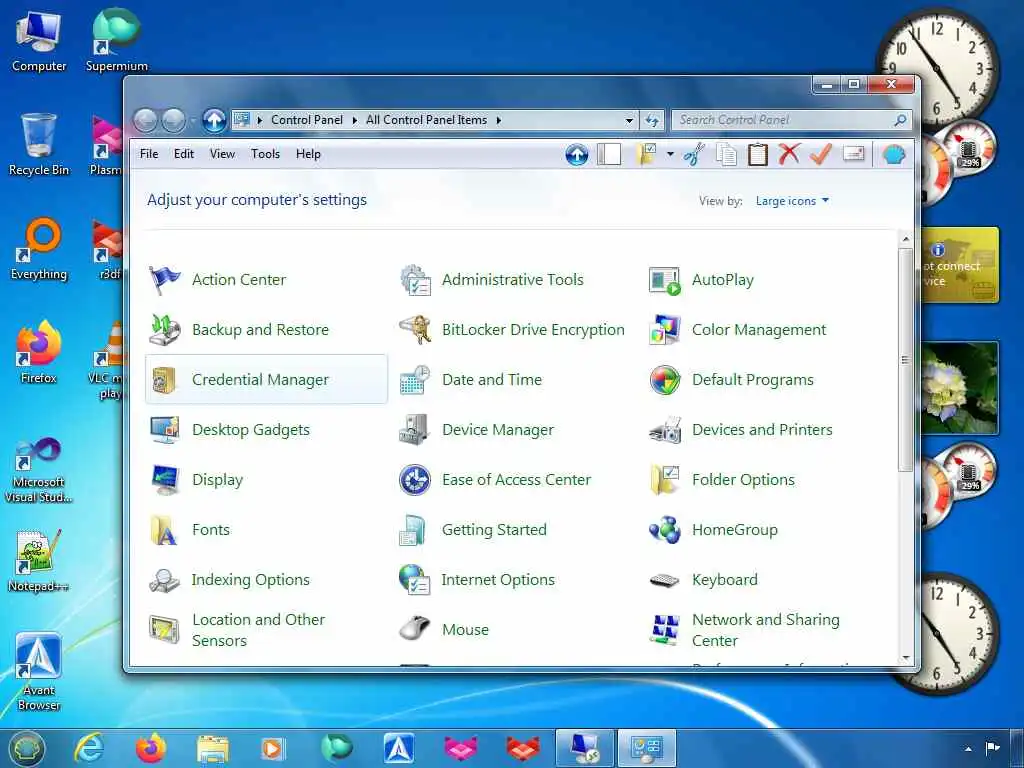The height and width of the screenshot is (768, 1024).
Task: Expand the breadcrumb arrow after Control Panel
Action: [x=355, y=120]
